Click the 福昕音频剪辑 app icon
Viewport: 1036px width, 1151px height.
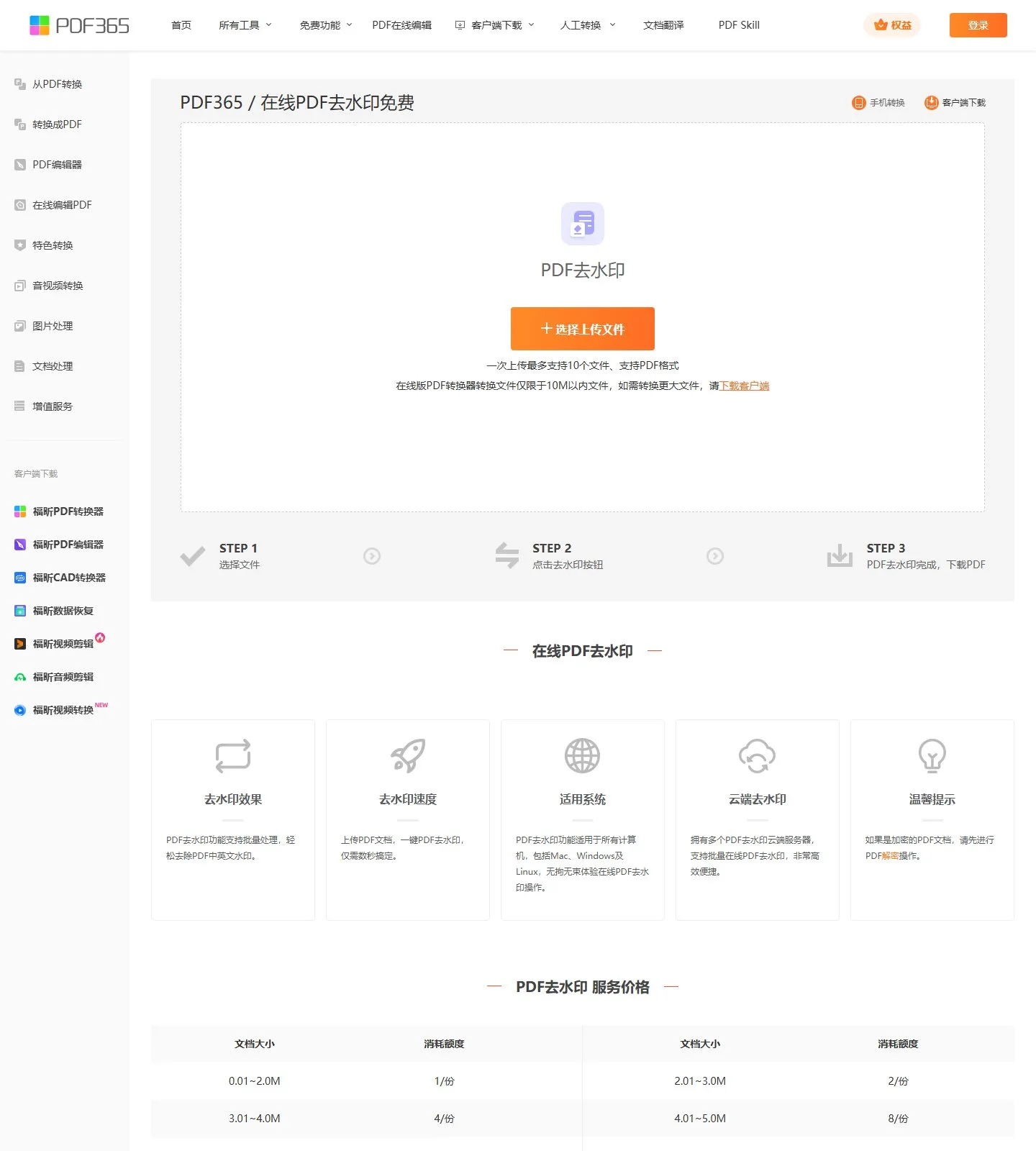pyautogui.click(x=20, y=677)
